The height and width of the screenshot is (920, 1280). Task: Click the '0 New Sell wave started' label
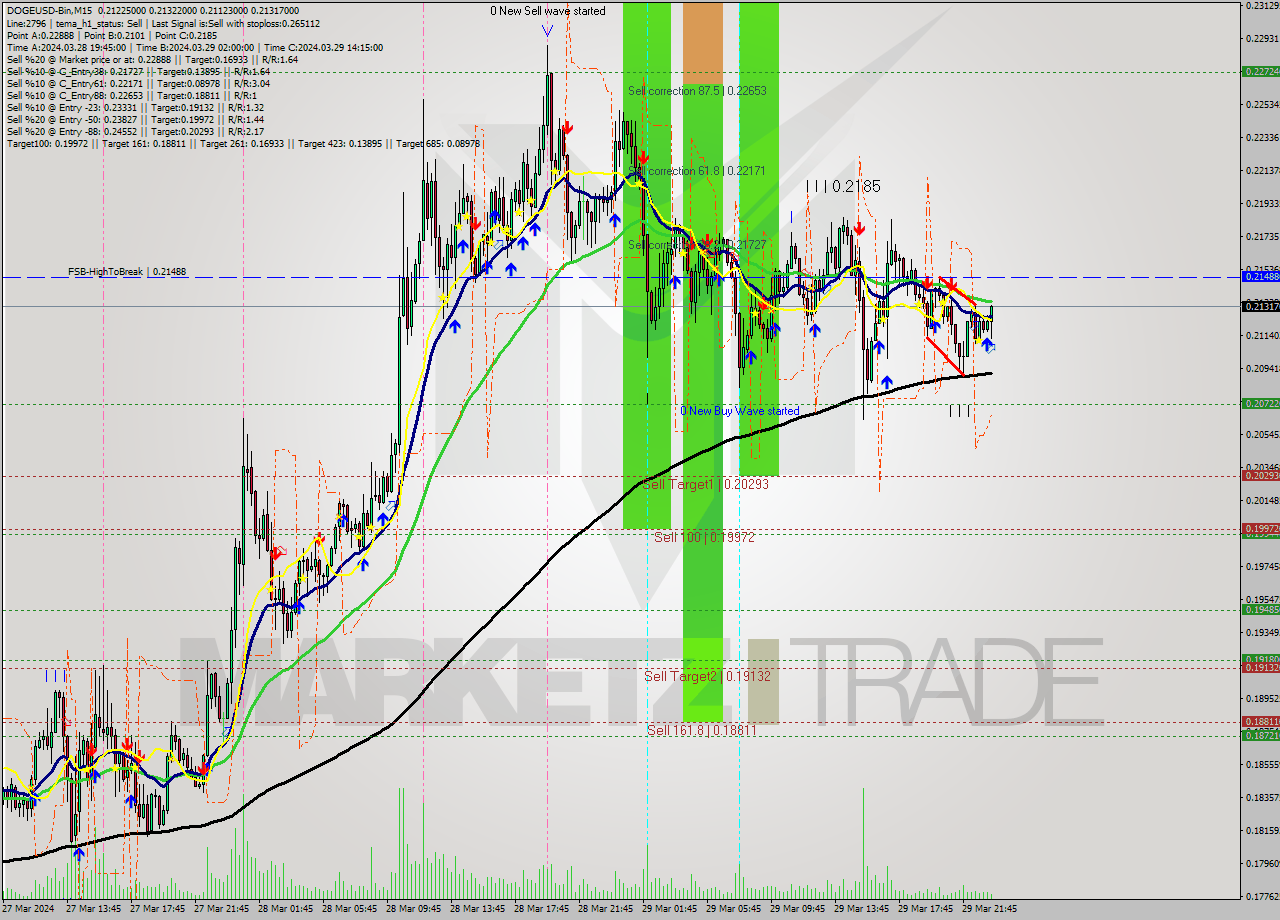(547, 11)
